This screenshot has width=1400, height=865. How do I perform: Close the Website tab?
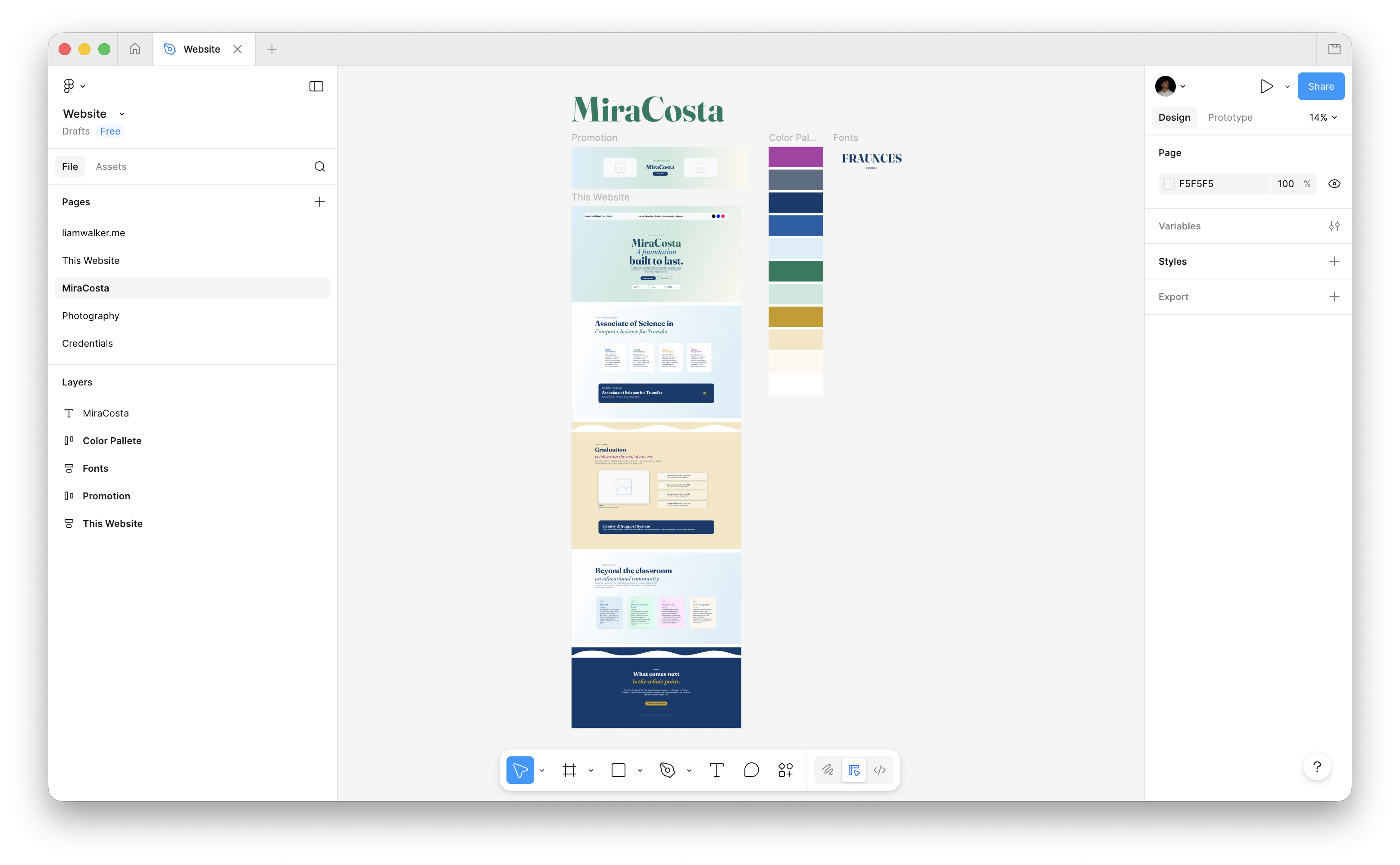click(237, 49)
